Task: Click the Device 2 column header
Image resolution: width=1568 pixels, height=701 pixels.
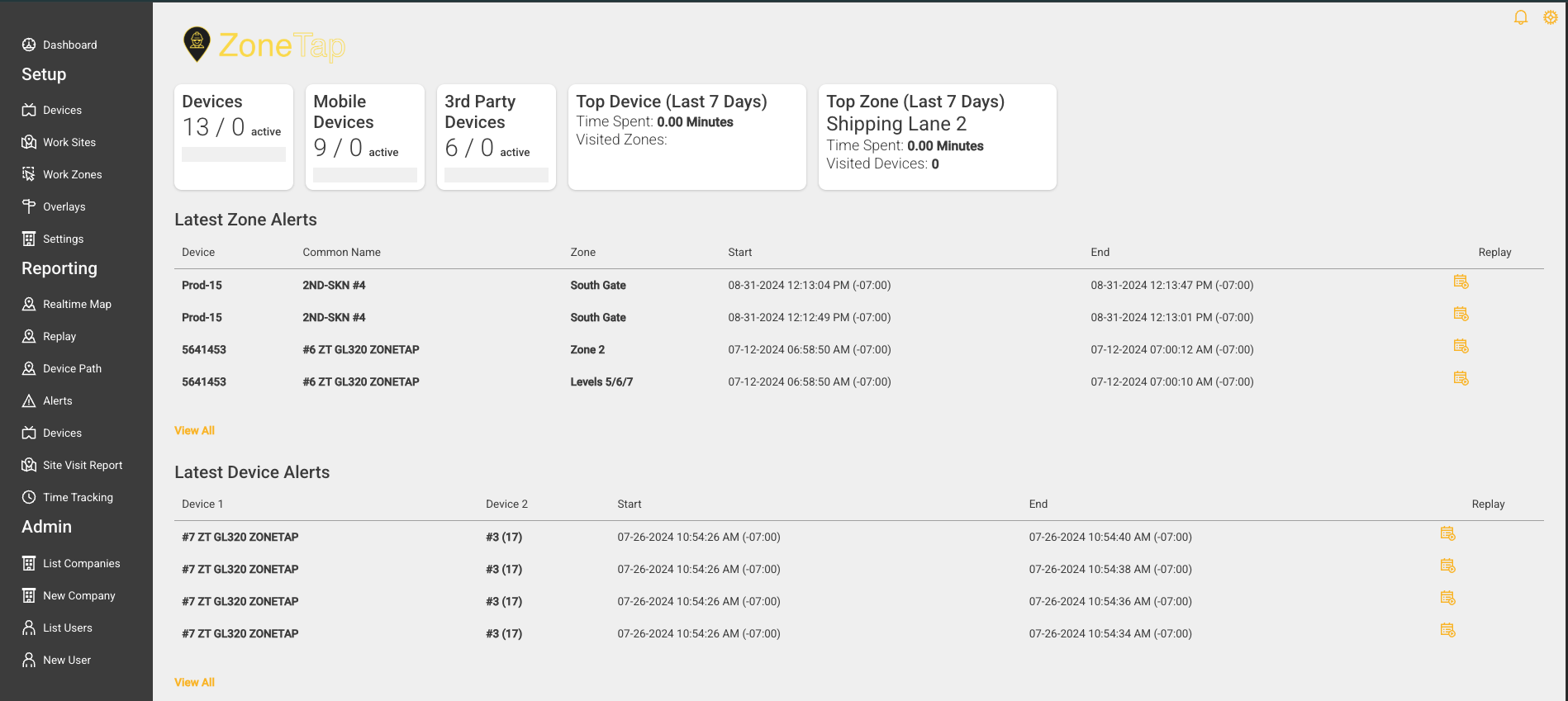Action: pos(506,504)
